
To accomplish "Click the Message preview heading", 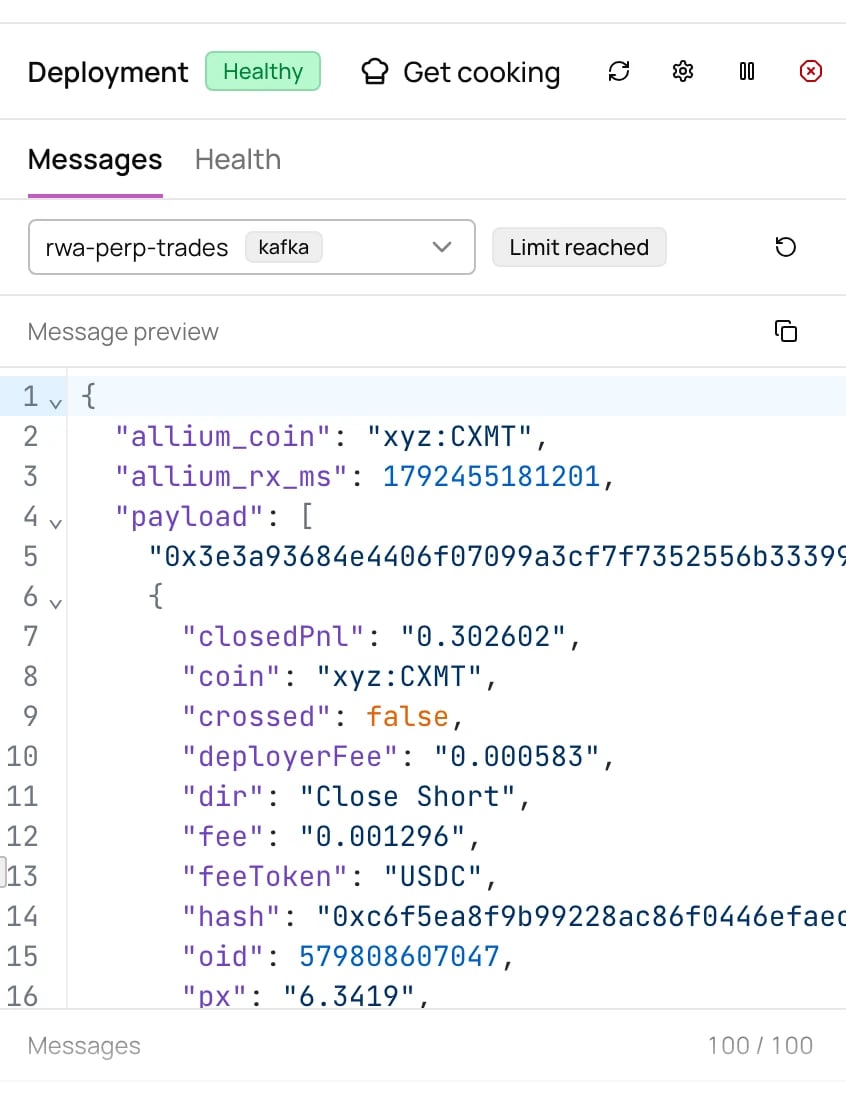I will pos(123,332).
